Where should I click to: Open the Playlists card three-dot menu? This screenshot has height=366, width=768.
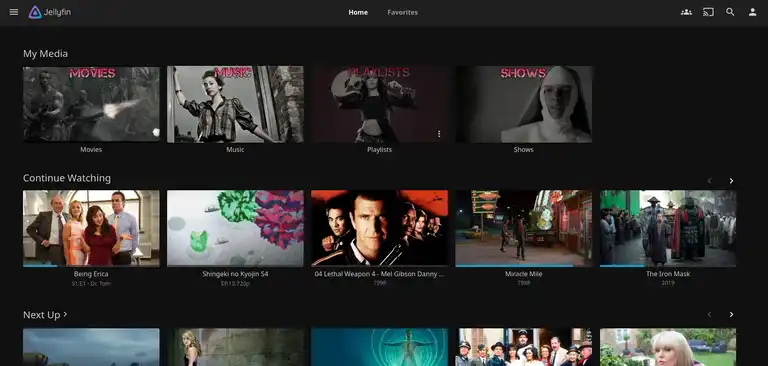(x=439, y=134)
